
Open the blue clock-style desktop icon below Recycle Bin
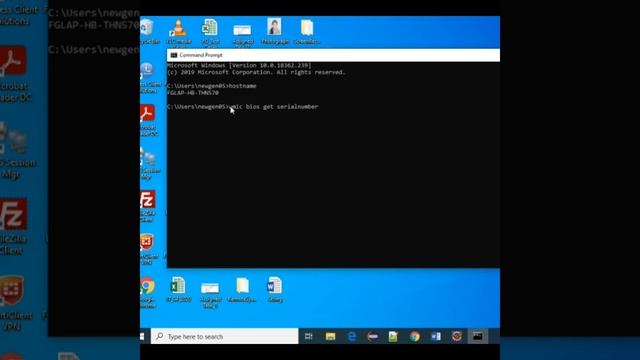coord(148,78)
